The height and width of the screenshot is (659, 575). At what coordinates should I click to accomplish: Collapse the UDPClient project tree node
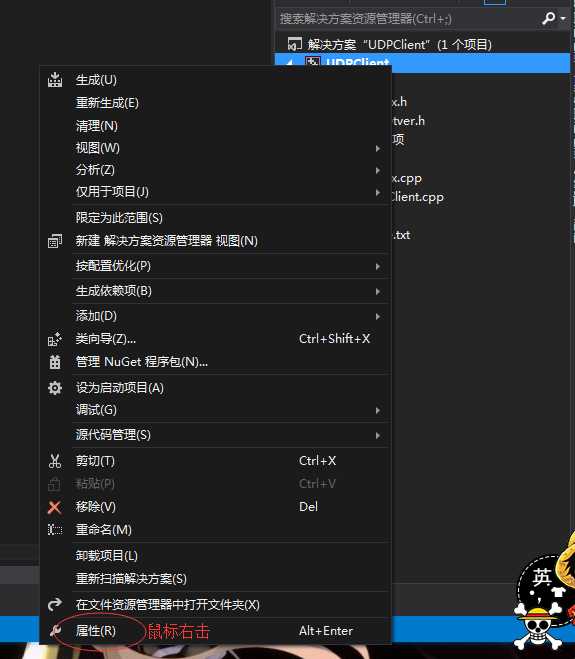click(x=289, y=62)
